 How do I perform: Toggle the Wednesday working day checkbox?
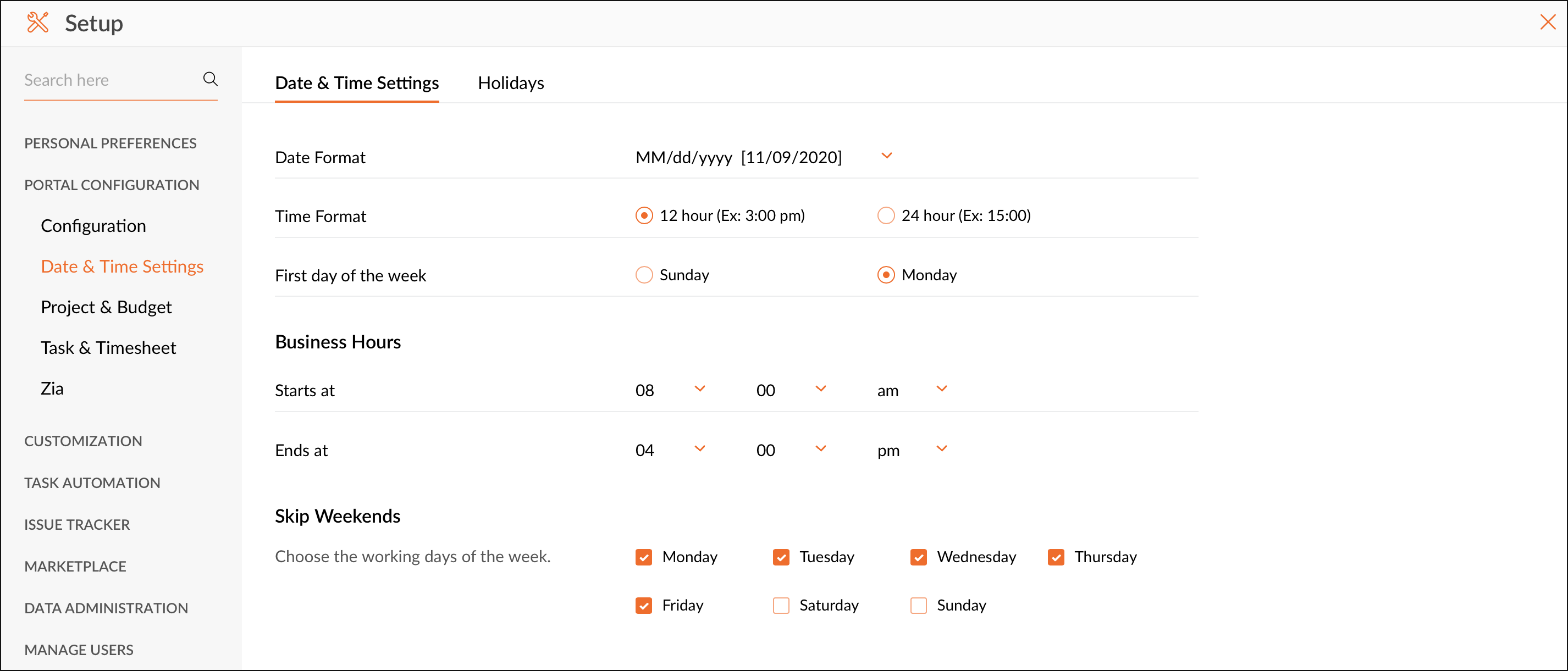pos(918,557)
